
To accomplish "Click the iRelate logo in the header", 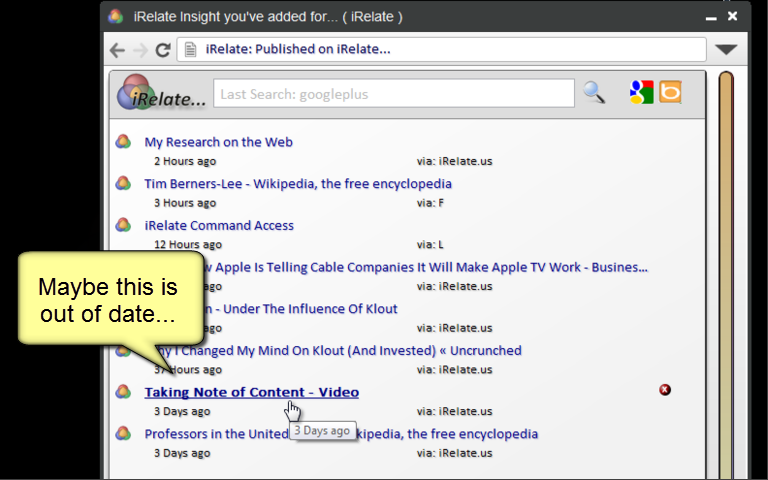I will (161, 93).
